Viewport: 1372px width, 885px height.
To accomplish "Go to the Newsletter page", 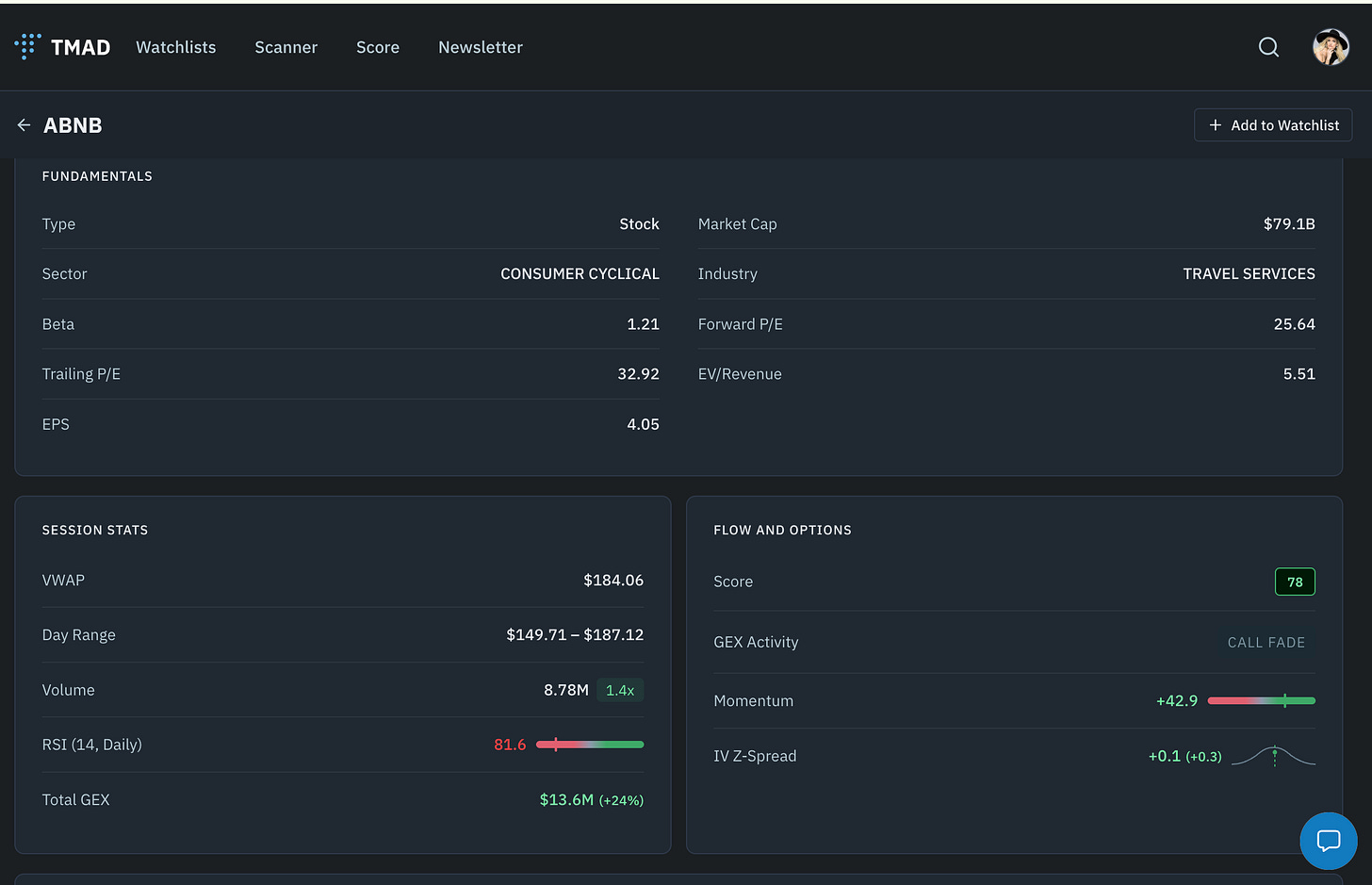I will pos(481,47).
